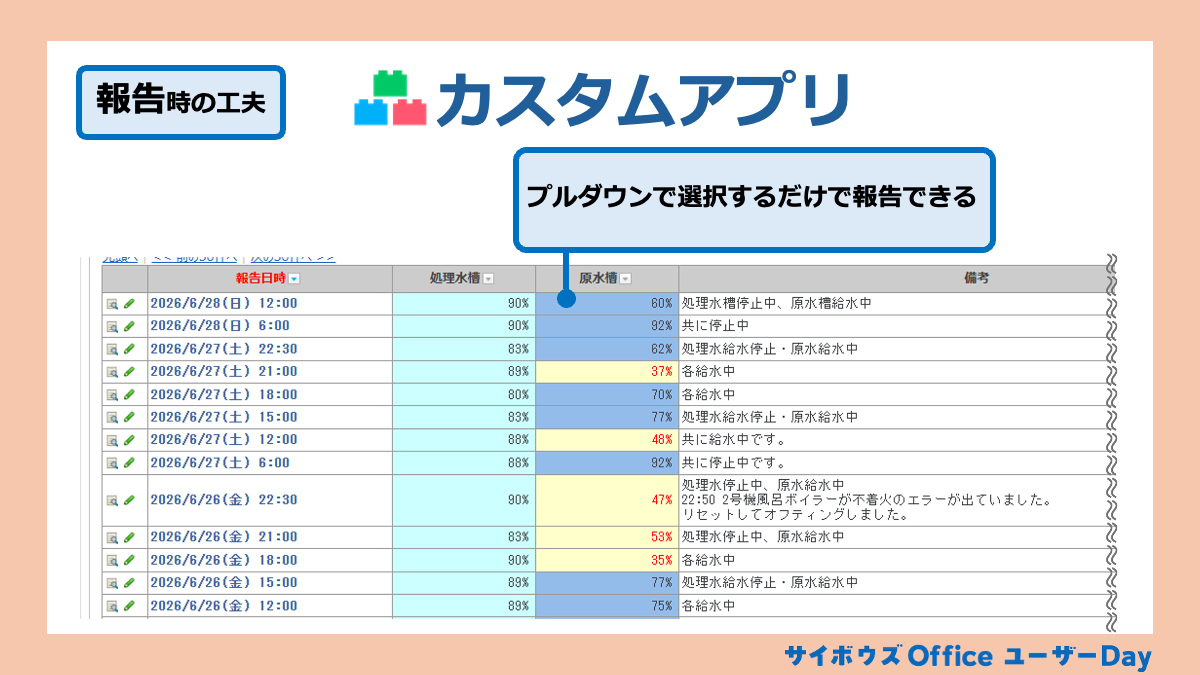The height and width of the screenshot is (675, 1200).
Task: Select 80% treated tank value in the 6/27 18:00 row
Action: tap(518, 395)
